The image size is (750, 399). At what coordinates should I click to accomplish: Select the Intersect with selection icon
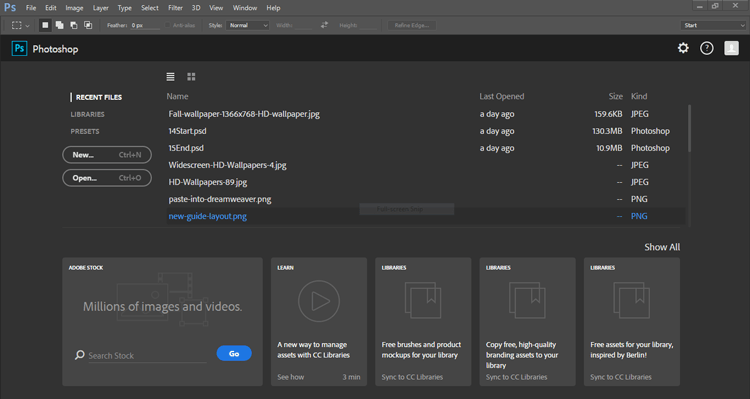click(x=88, y=25)
